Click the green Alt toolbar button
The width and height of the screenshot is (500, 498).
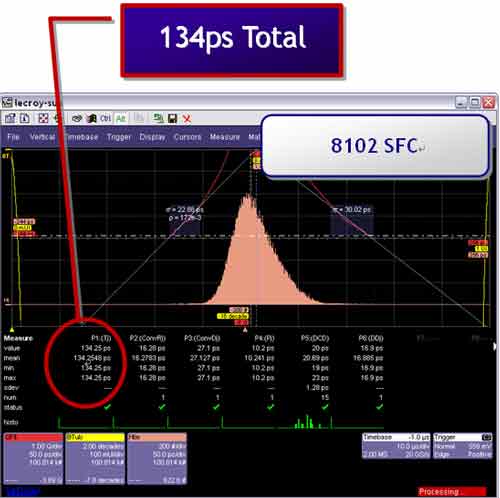pyautogui.click(x=121, y=118)
